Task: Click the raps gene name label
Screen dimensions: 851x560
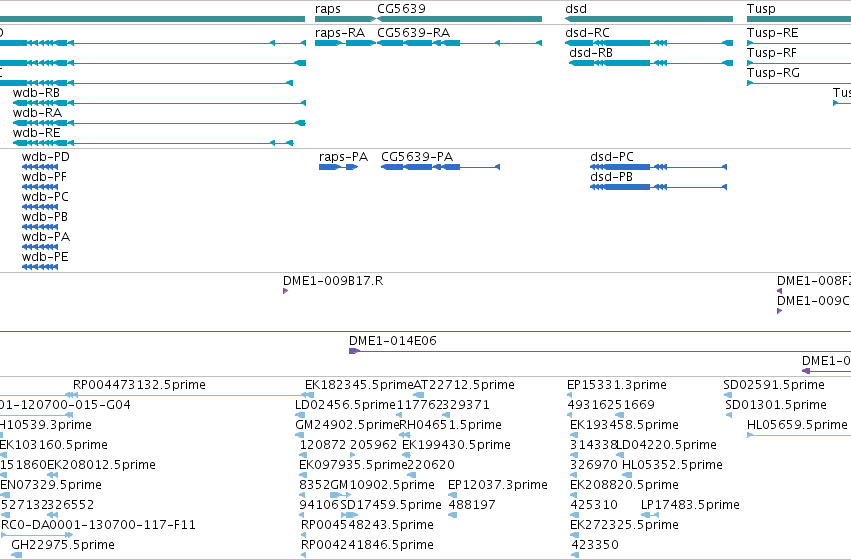Action: tap(328, 9)
